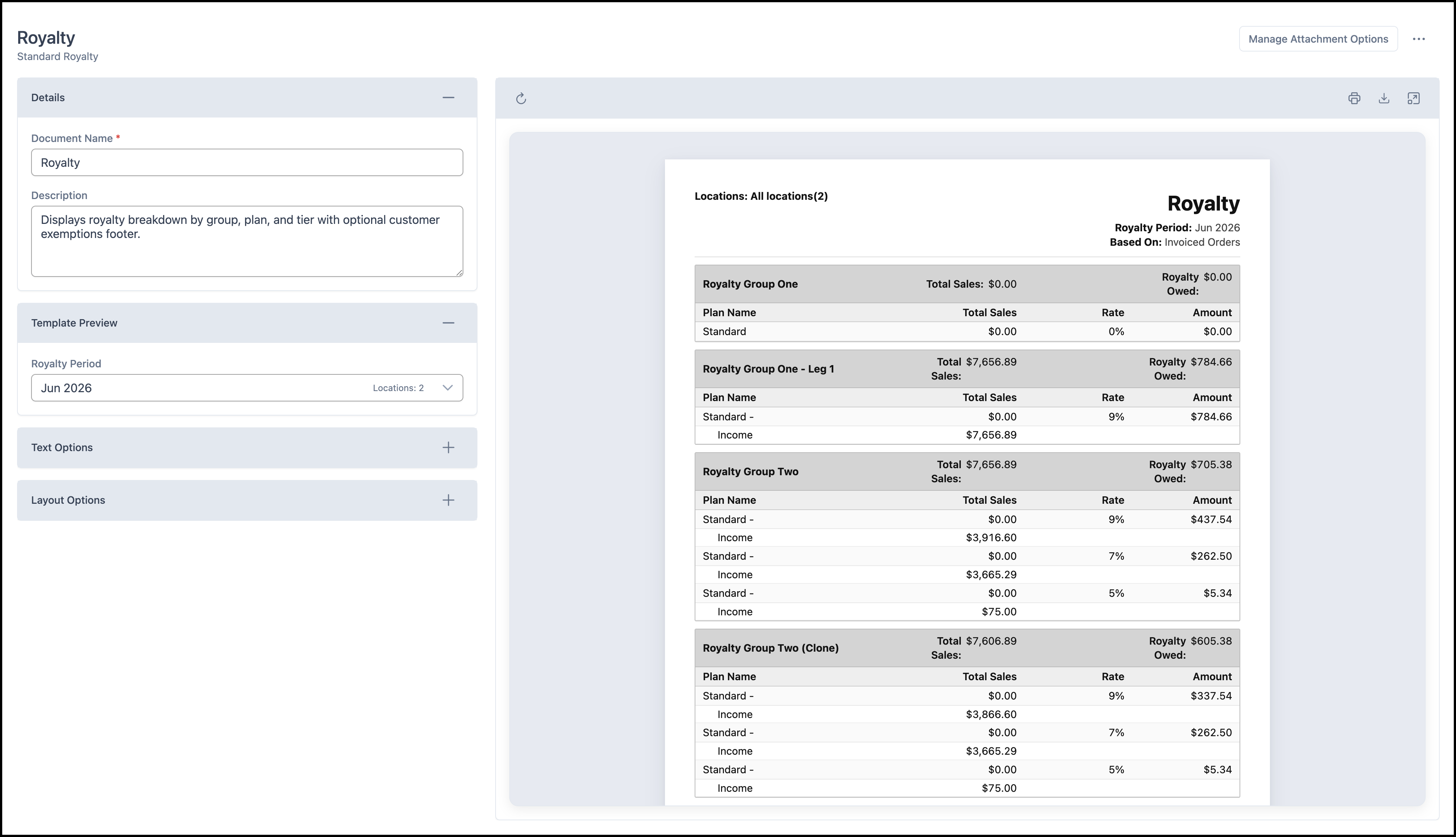Click the Template Preview panel header
Image resolution: width=1456 pixels, height=837 pixels.
point(247,323)
